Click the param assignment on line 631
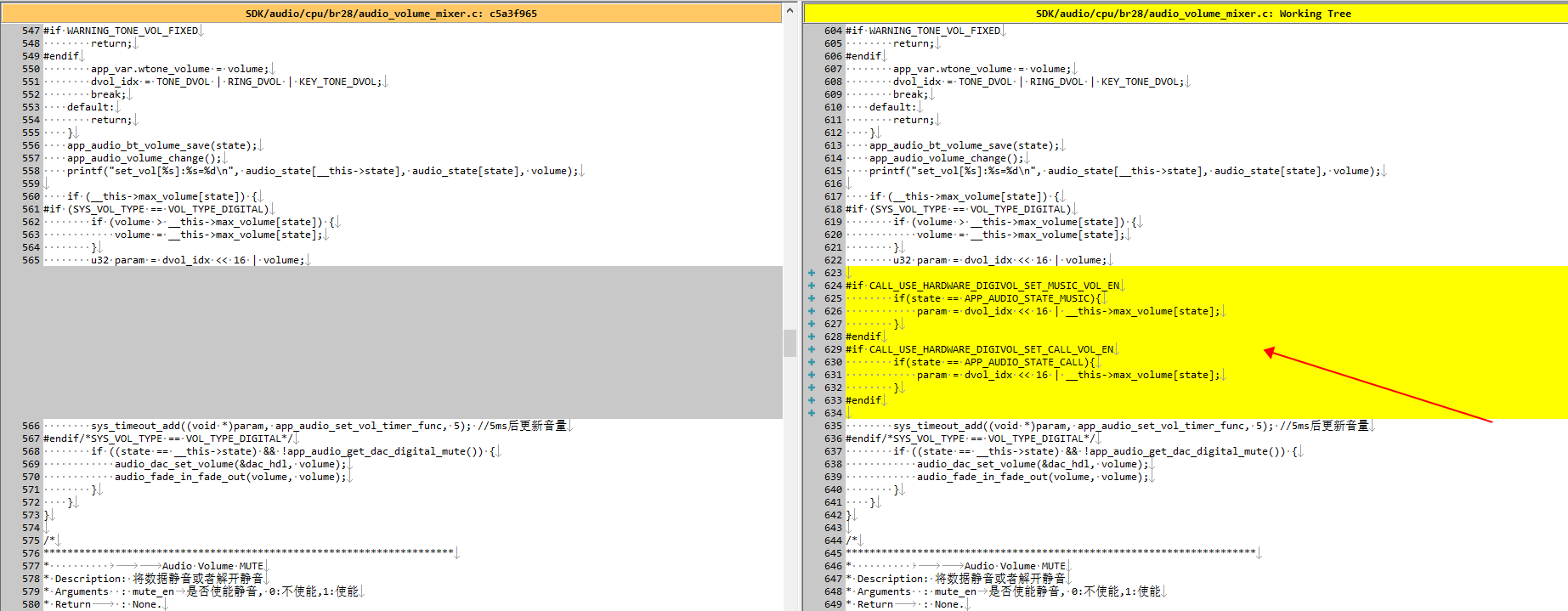Image resolution: width=1568 pixels, height=611 pixels. (x=1068, y=375)
